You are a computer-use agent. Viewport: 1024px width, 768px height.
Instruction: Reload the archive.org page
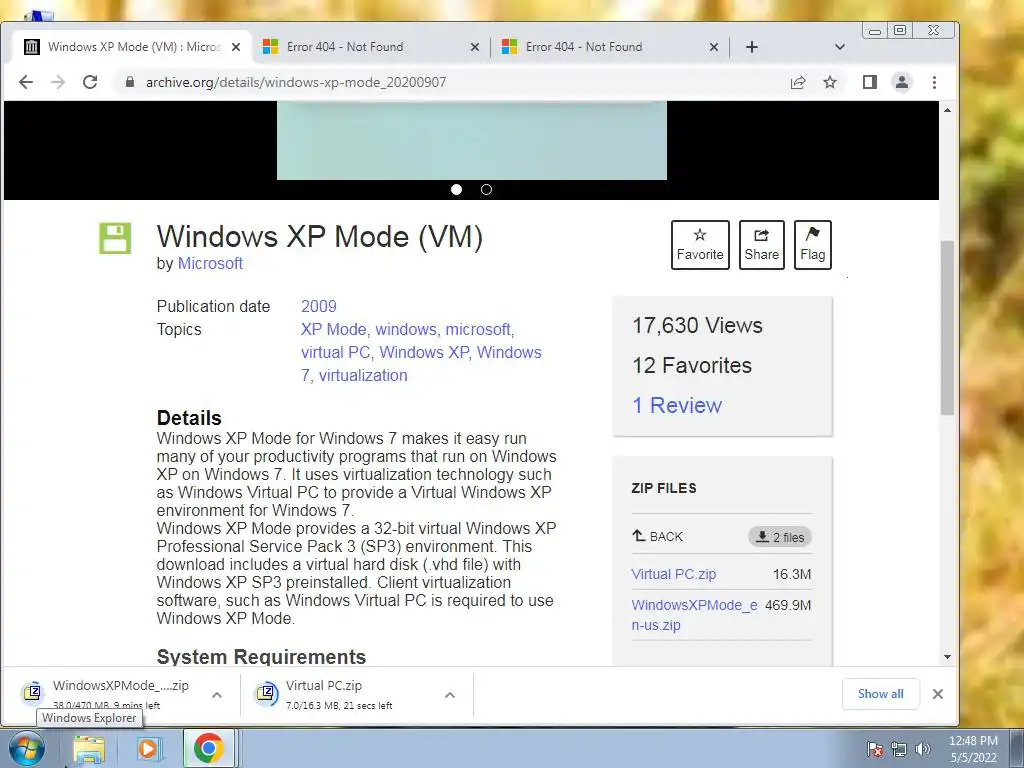point(90,82)
